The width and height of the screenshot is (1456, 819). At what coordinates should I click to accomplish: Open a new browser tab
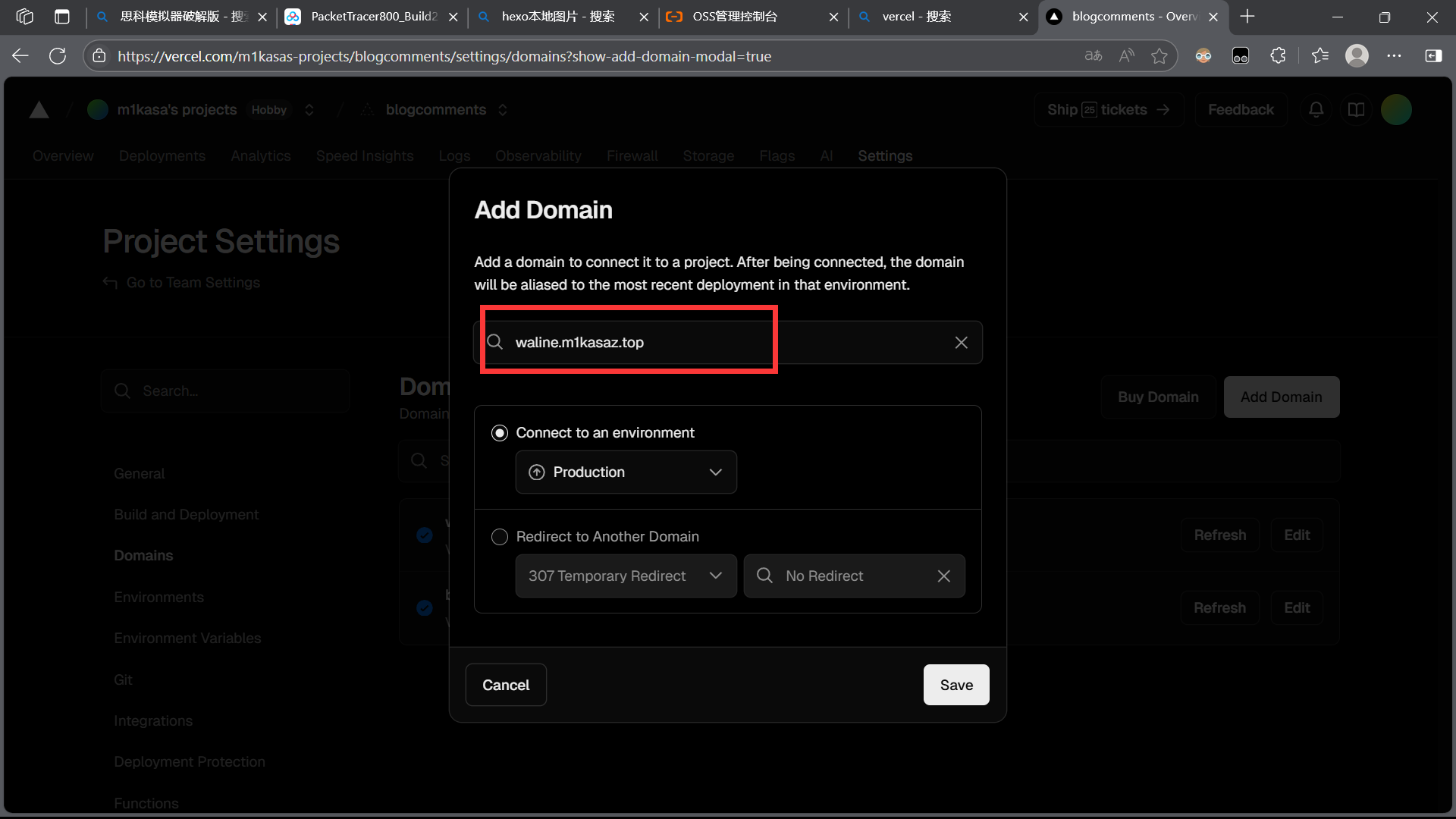(x=1247, y=17)
